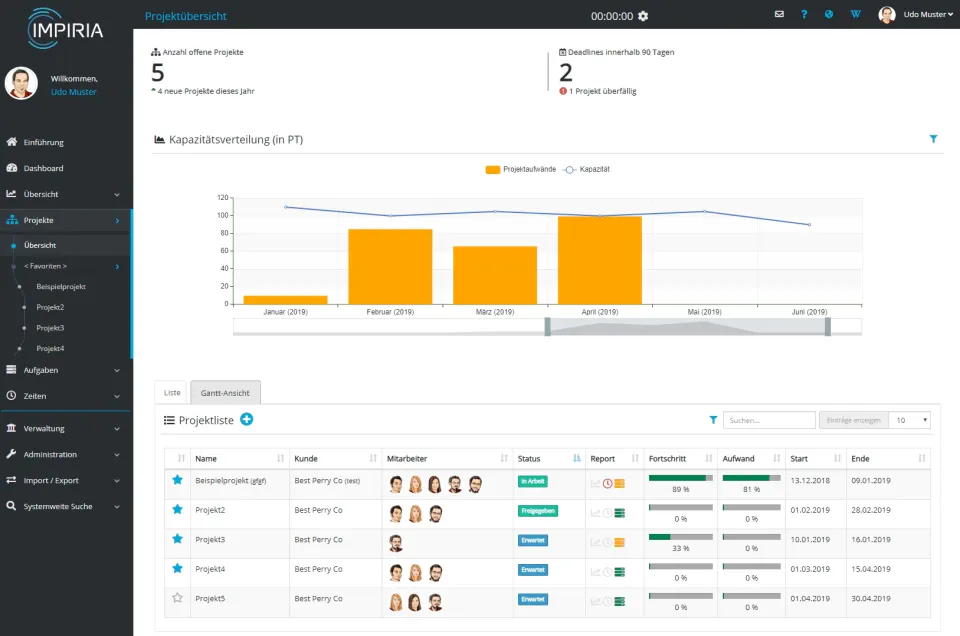Click the help question mark icon
This screenshot has width=960, height=636.
pyautogui.click(x=804, y=14)
